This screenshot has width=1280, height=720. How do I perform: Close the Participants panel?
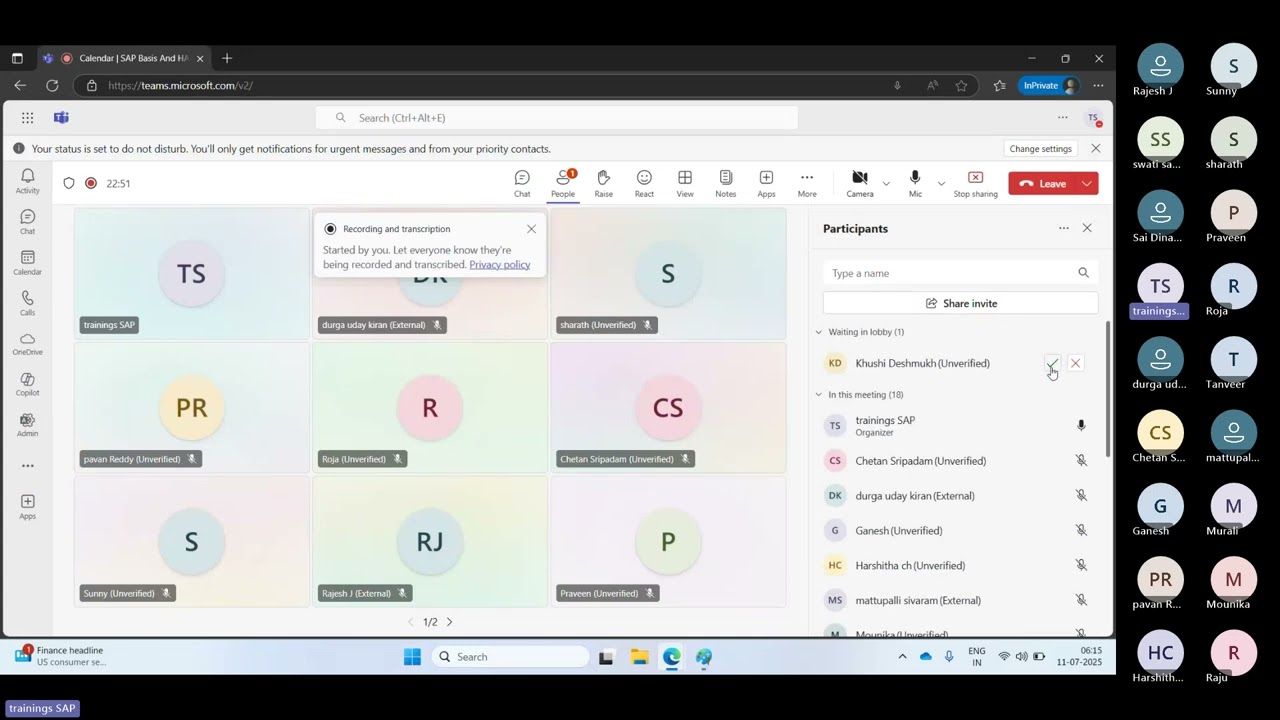pos(1087,228)
